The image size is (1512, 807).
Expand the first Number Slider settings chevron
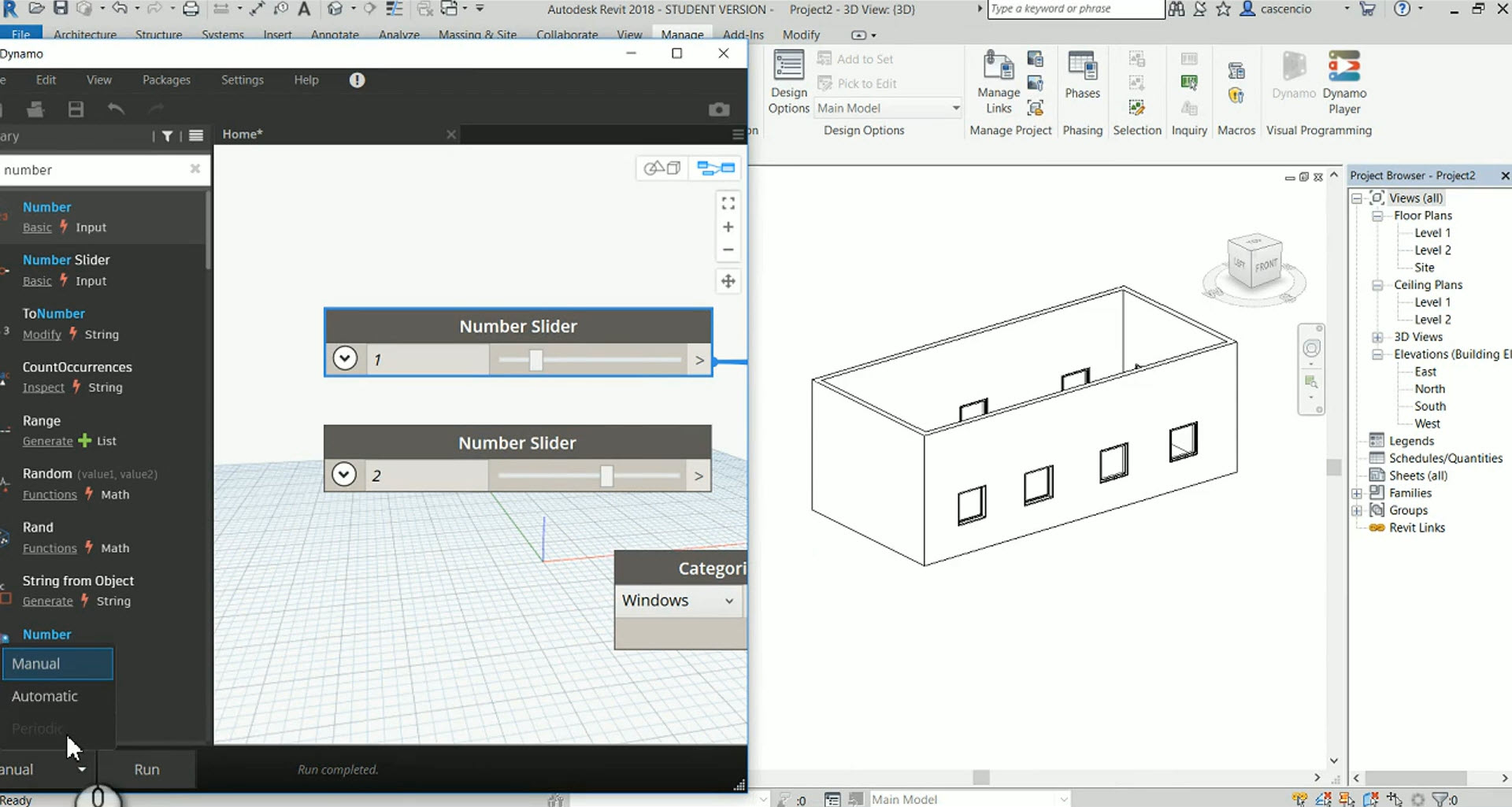(345, 359)
